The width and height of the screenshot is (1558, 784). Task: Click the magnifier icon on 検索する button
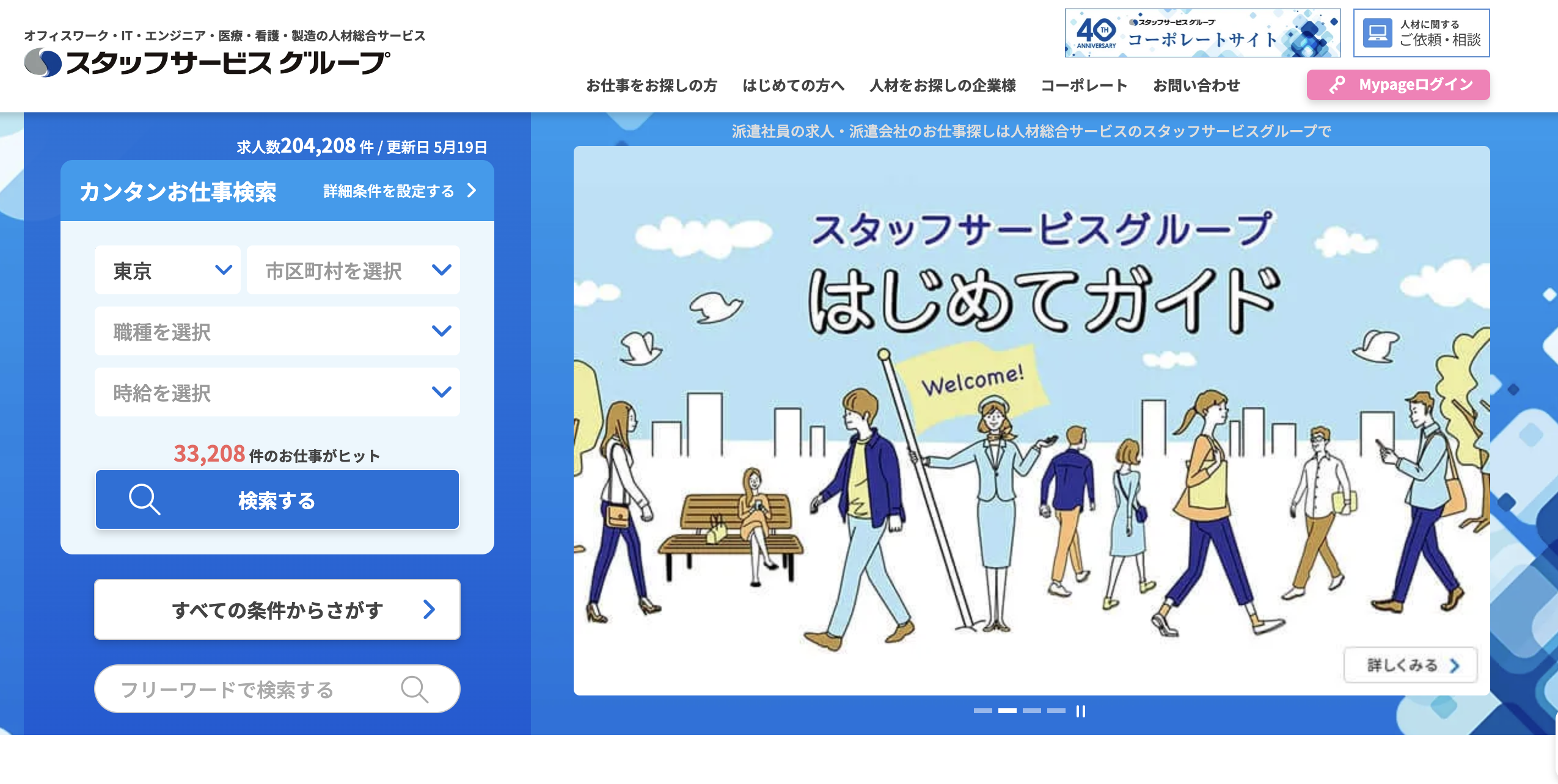(144, 499)
